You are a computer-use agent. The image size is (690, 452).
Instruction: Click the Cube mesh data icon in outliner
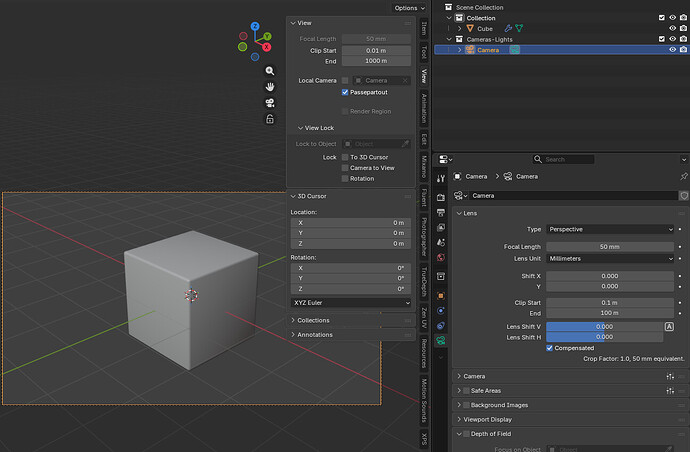click(519, 29)
